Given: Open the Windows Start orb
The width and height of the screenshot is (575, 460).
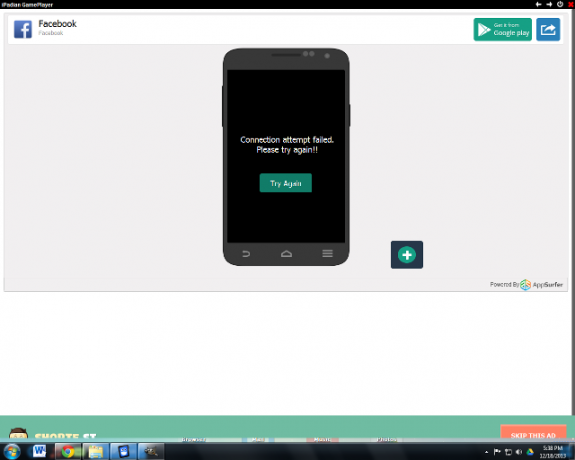Looking at the screenshot, I should (12, 451).
